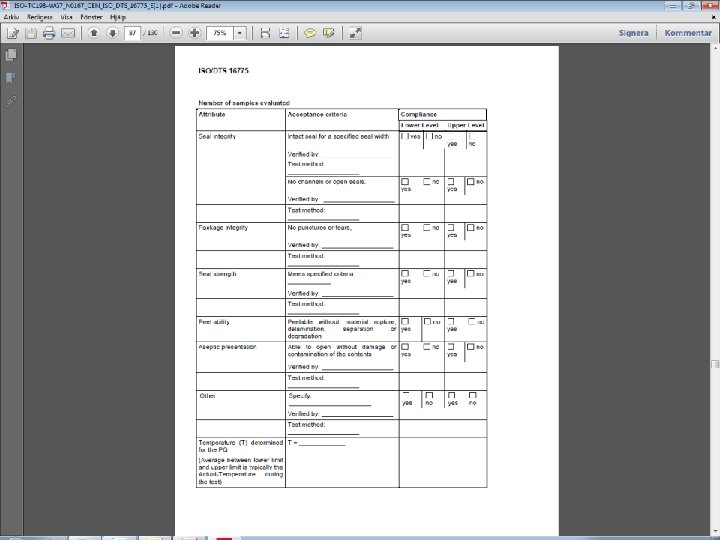This screenshot has width=720, height=540.
Task: Tick lower-level yes for No channels row
Action: click(x=405, y=182)
